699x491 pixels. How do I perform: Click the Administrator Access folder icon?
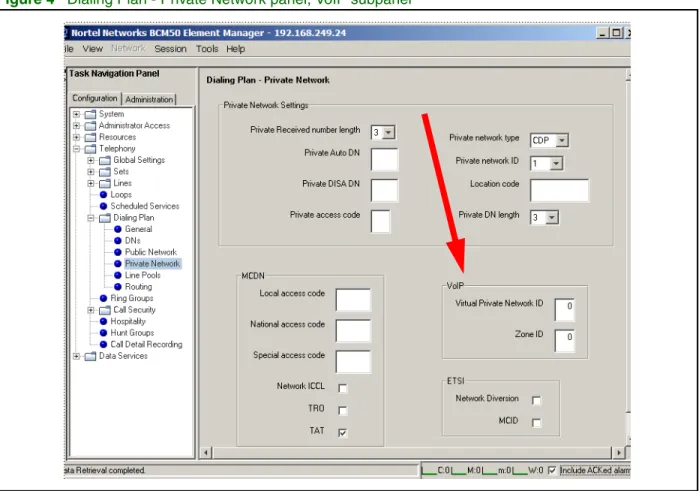(x=90, y=126)
